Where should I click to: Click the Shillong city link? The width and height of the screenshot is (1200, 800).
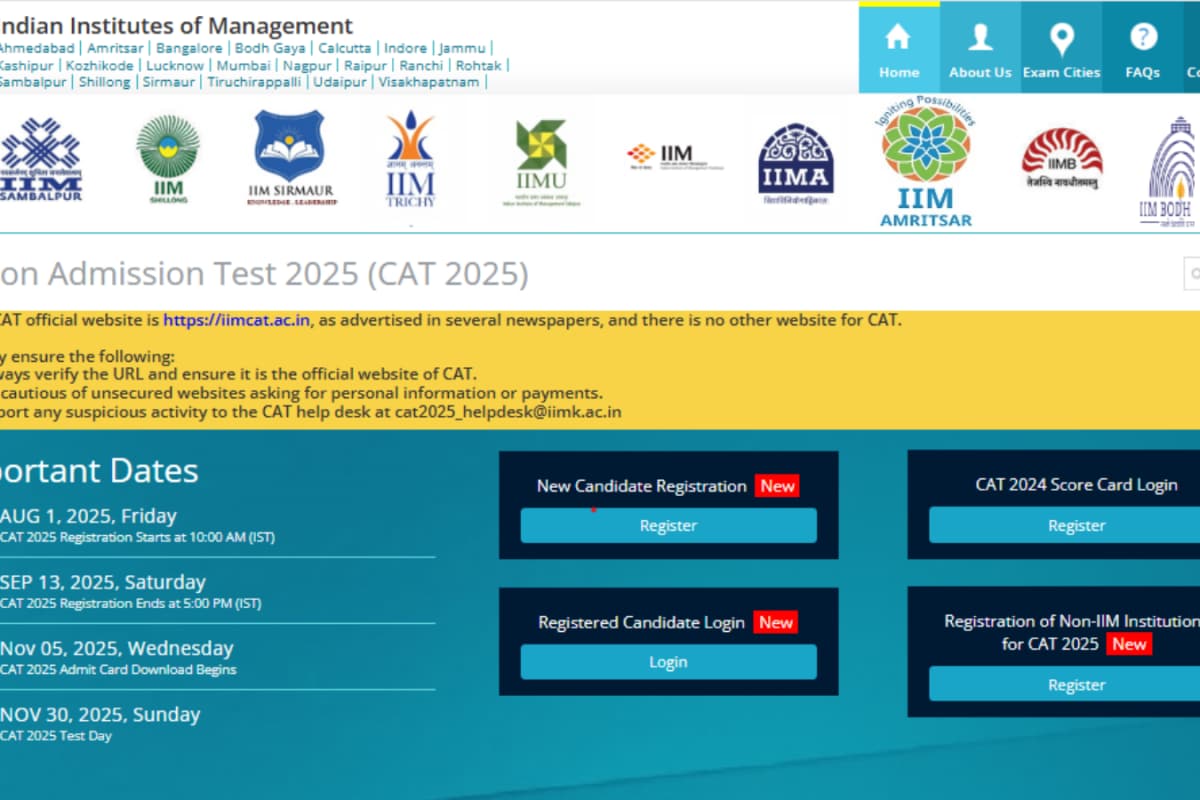click(x=105, y=82)
